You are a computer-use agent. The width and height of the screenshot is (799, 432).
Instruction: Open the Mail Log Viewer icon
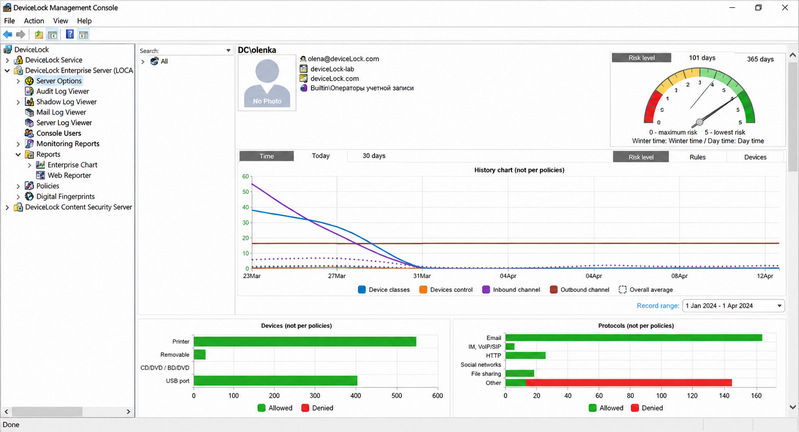coord(30,112)
